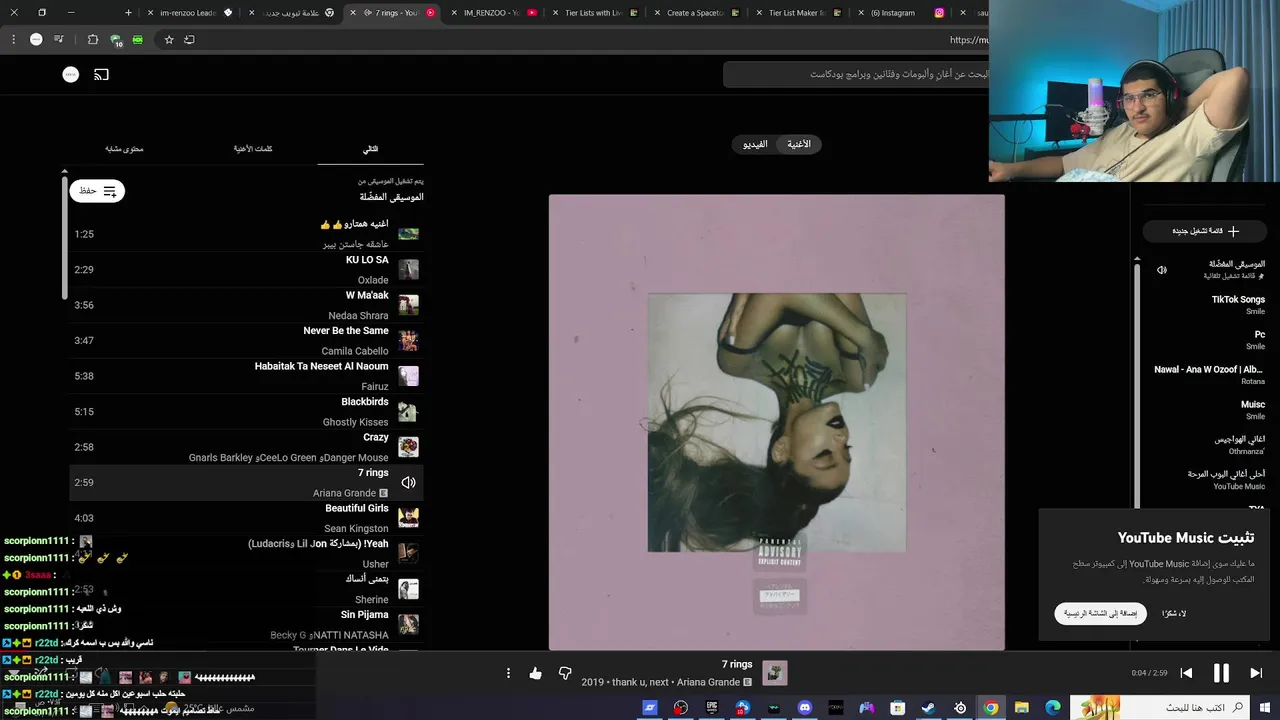
Task: Click the 7 rings album cover art
Action: 777,422
